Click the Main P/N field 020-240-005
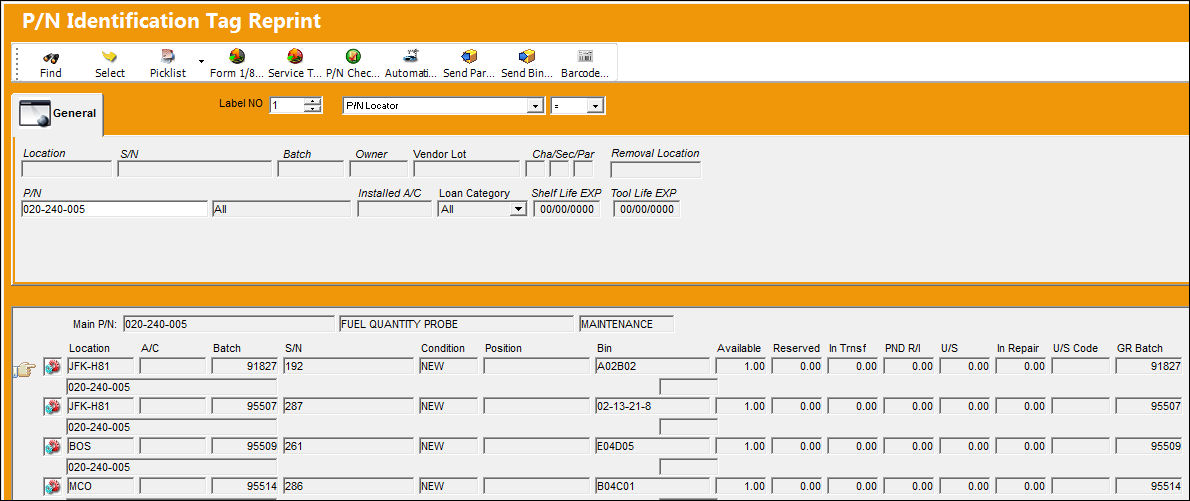 [228, 324]
